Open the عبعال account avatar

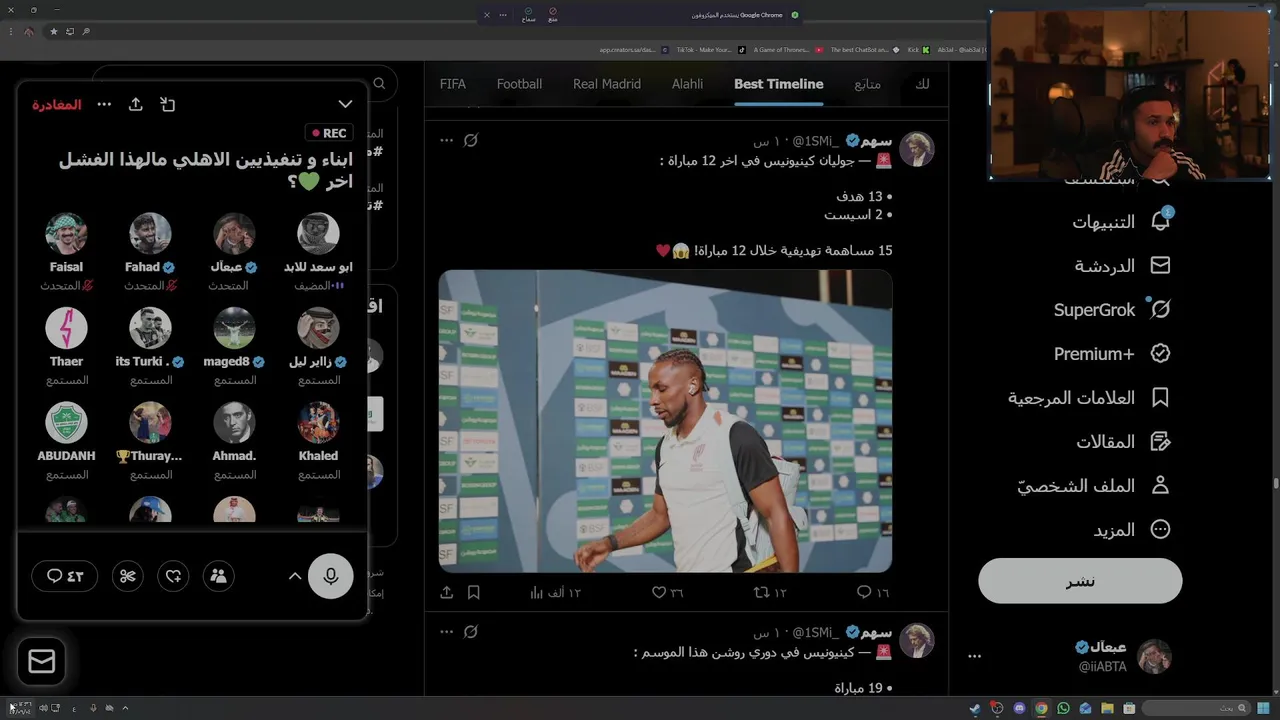[x=1154, y=656]
